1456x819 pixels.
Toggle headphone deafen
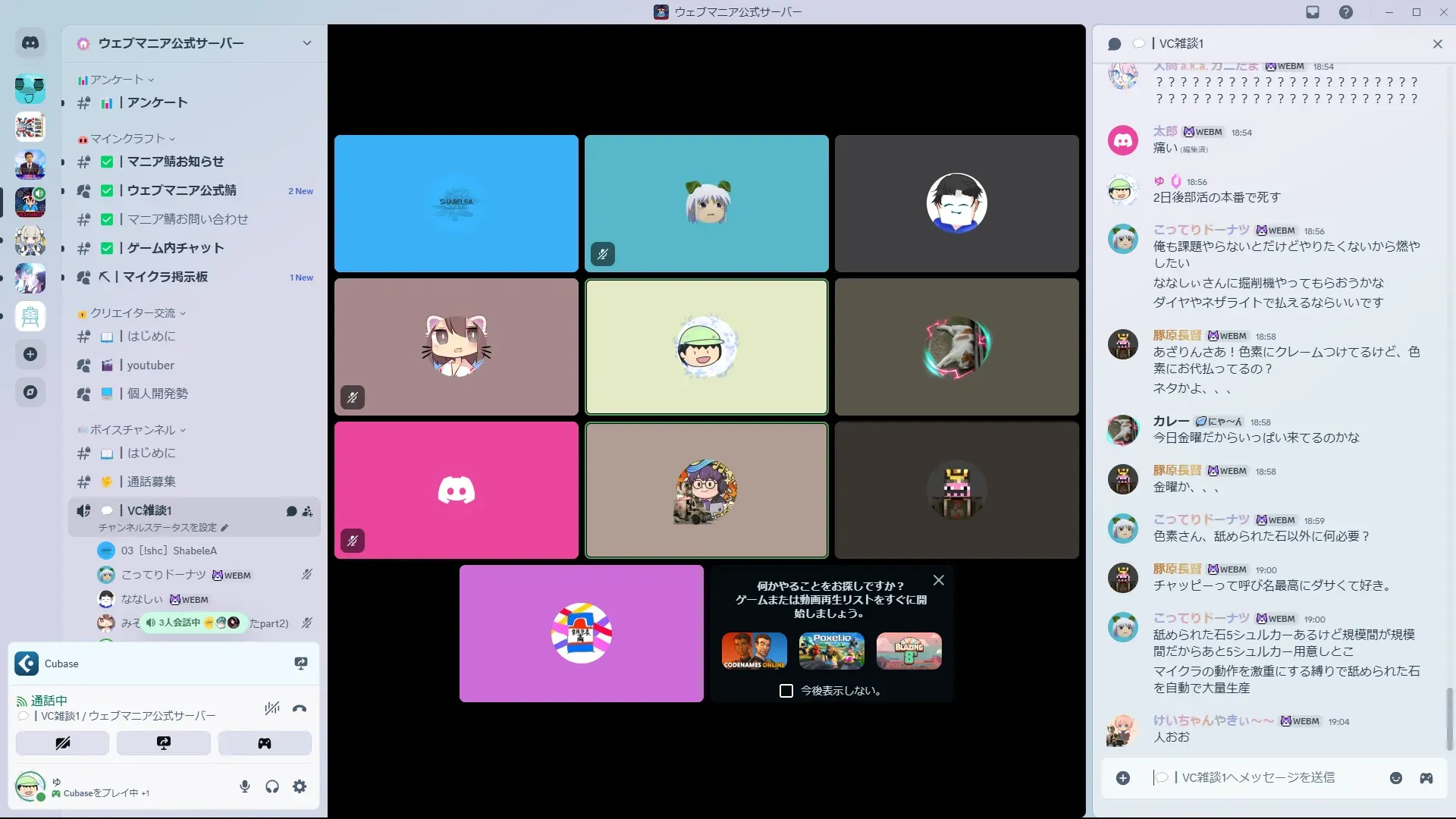tap(272, 786)
